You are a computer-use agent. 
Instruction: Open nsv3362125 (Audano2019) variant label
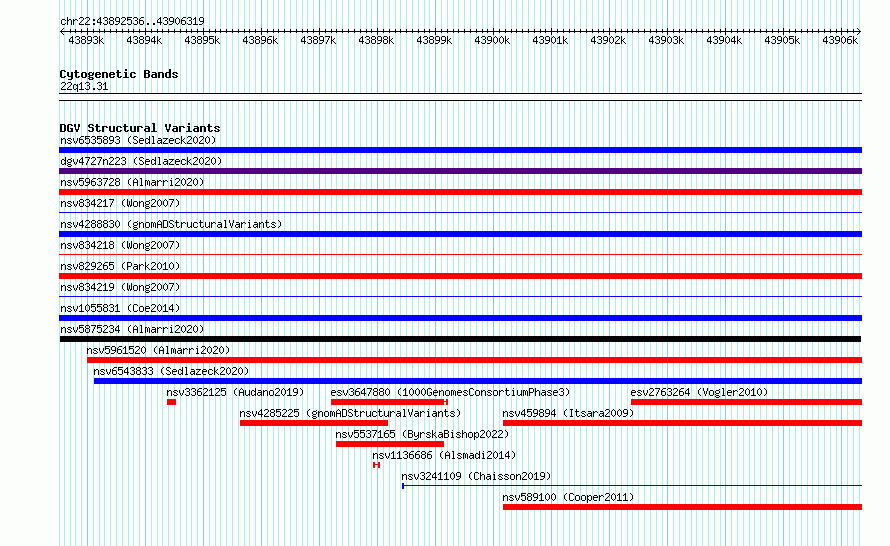pos(235,392)
